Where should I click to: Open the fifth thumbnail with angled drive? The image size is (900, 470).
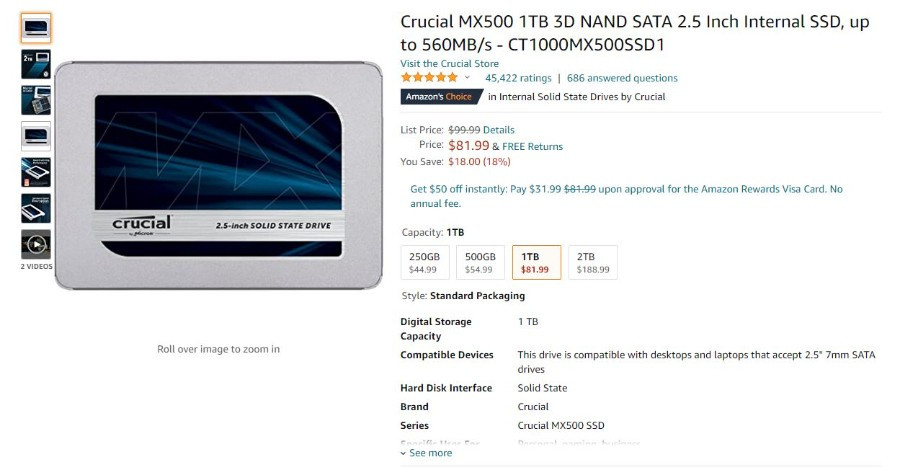click(x=36, y=172)
